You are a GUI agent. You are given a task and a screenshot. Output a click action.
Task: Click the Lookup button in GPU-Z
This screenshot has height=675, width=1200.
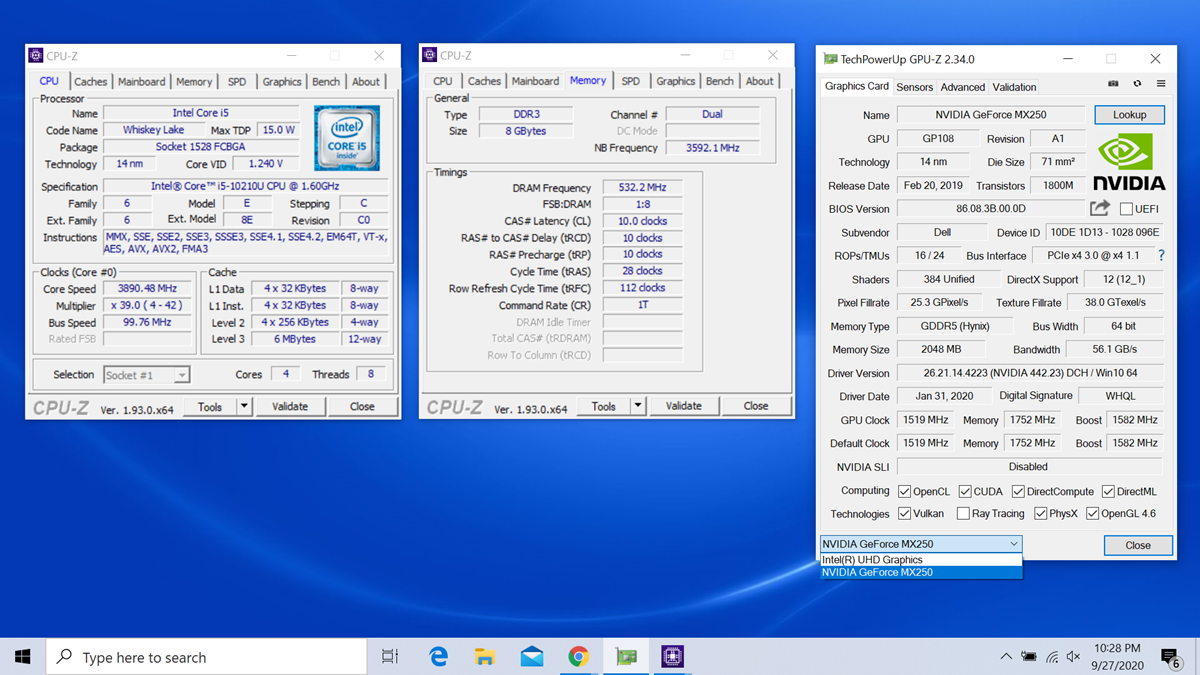click(1130, 115)
